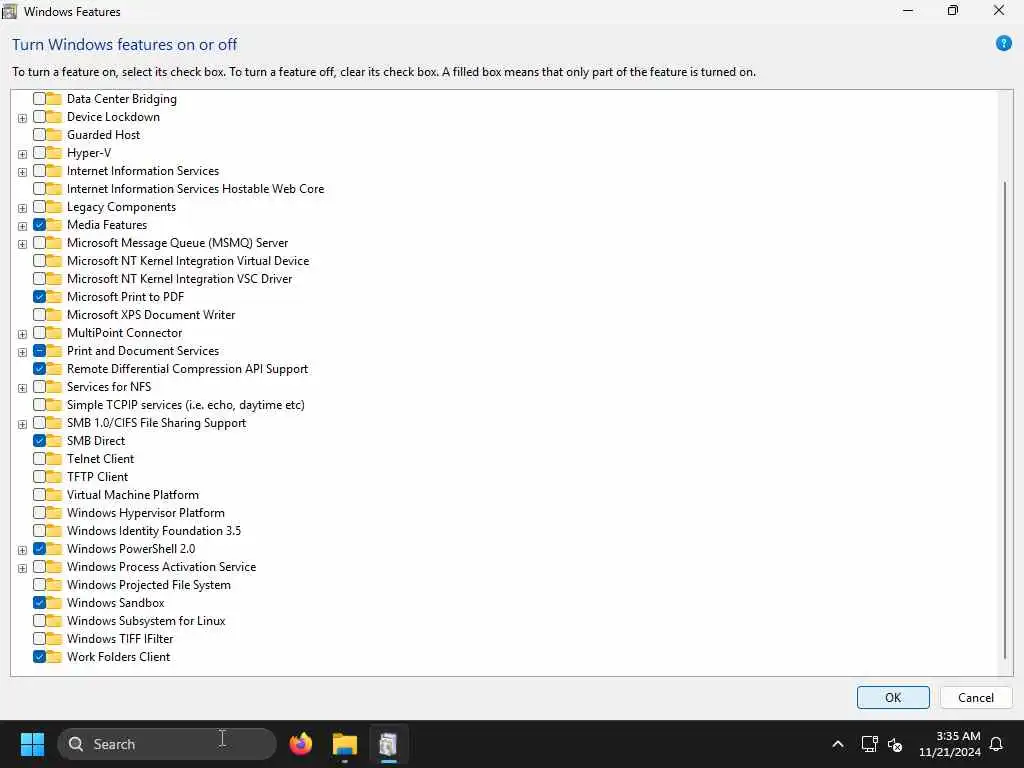The image size is (1024, 768).
Task: Select the Windows Features taskbar icon
Action: click(388, 744)
